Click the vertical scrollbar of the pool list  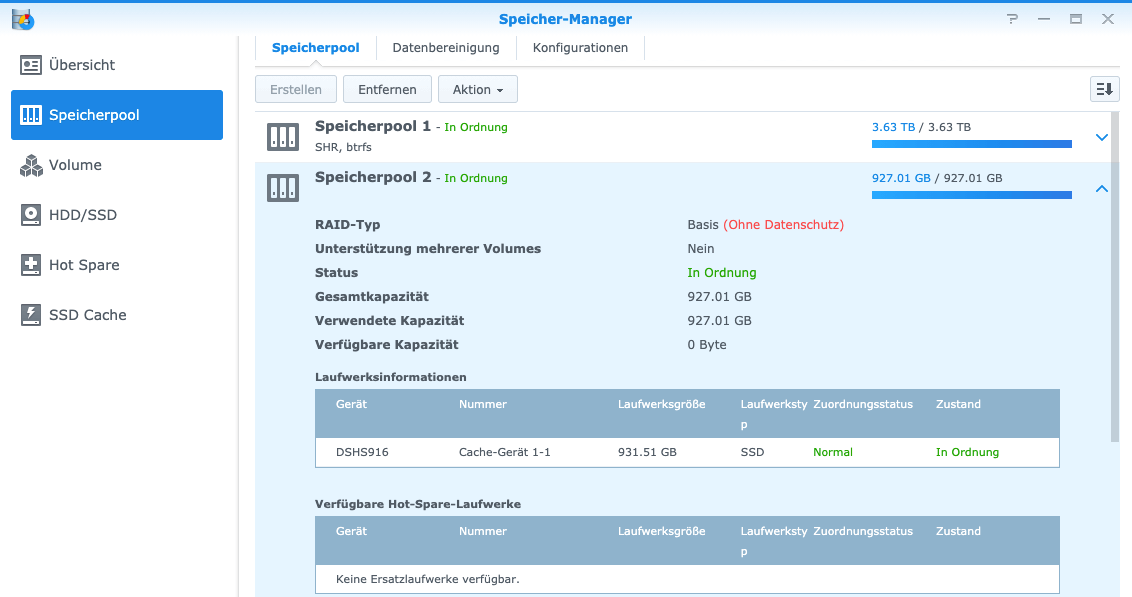coord(1115,276)
